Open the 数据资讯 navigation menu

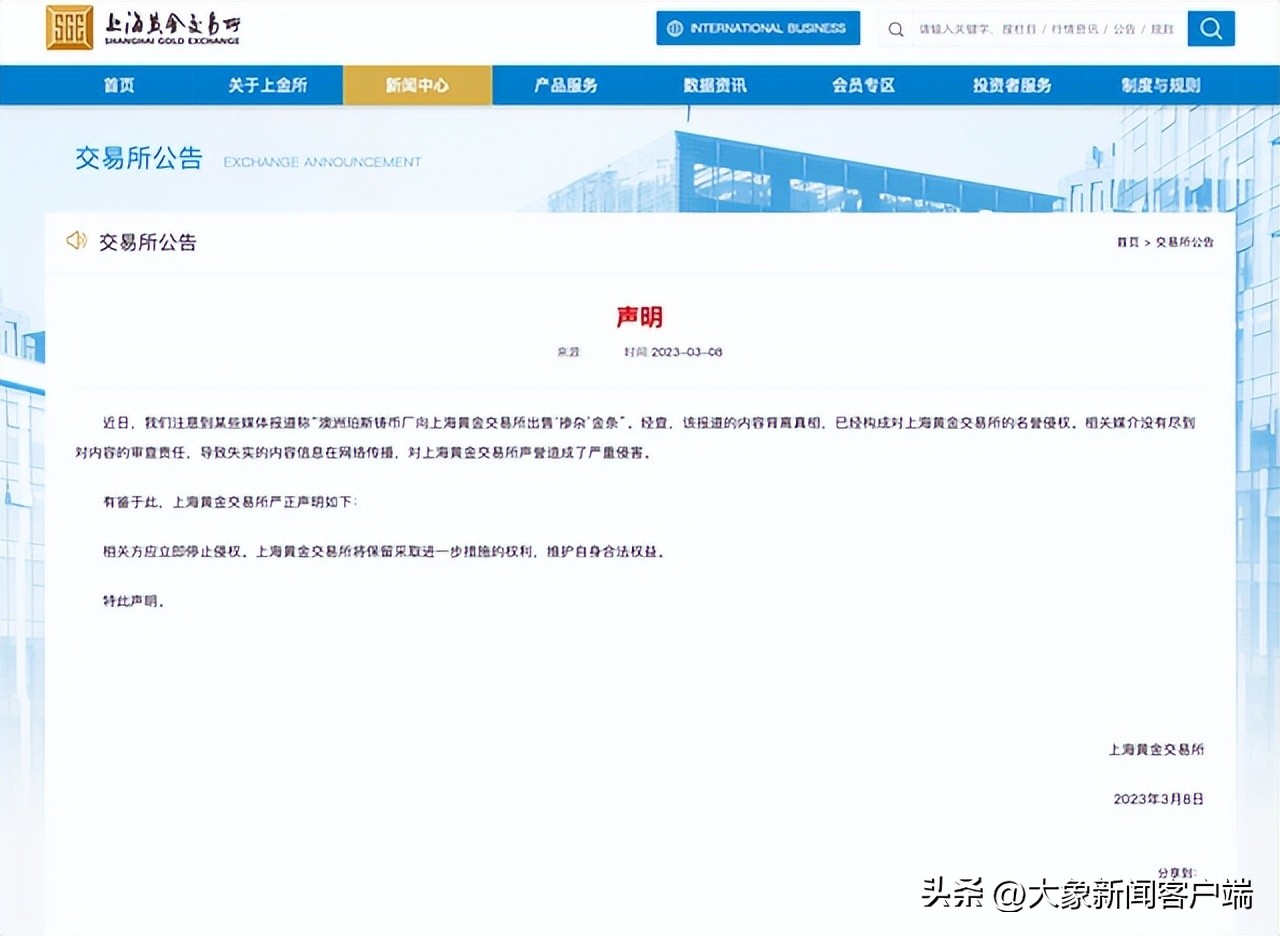713,85
